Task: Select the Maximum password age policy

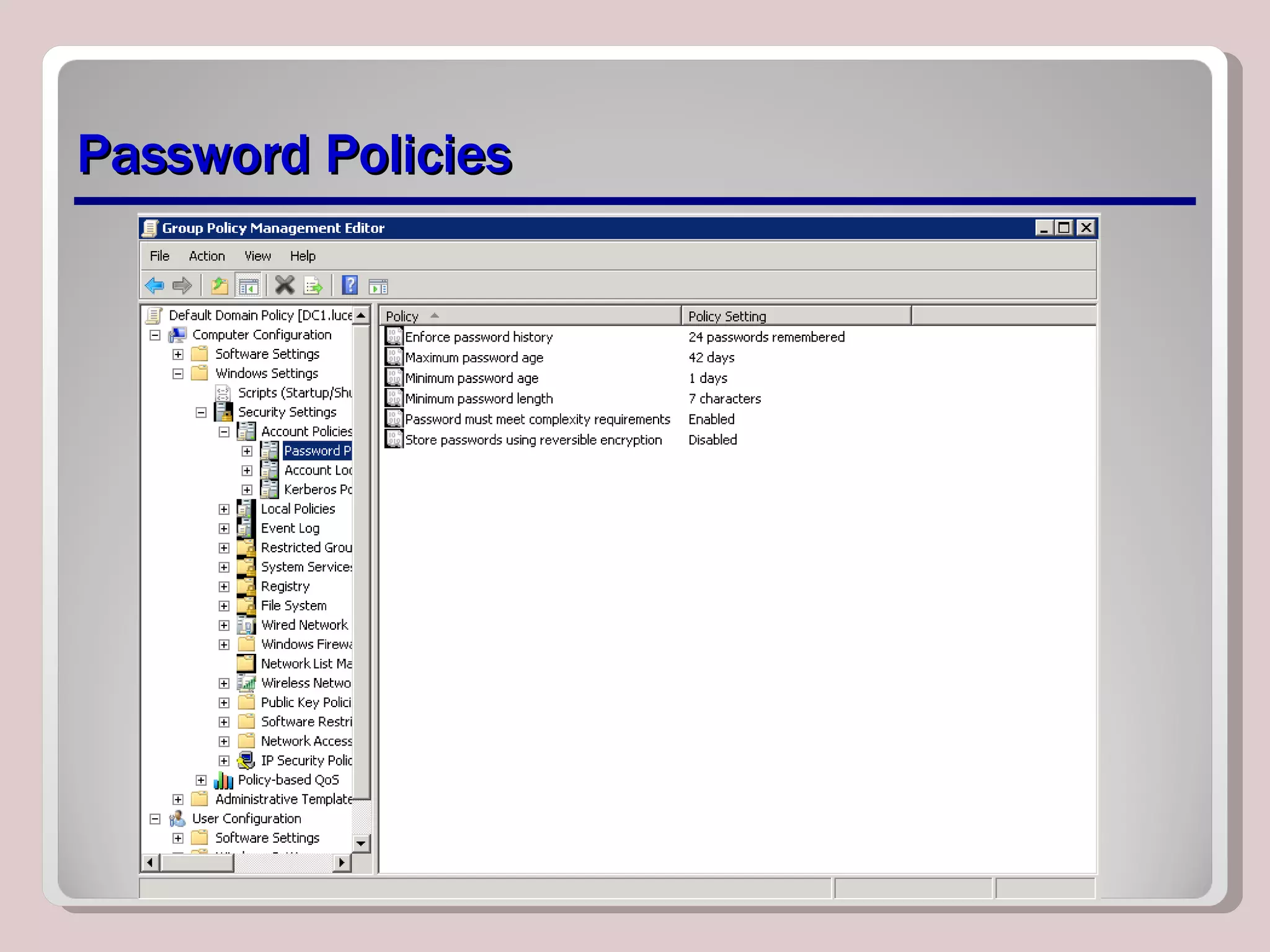Action: point(474,358)
